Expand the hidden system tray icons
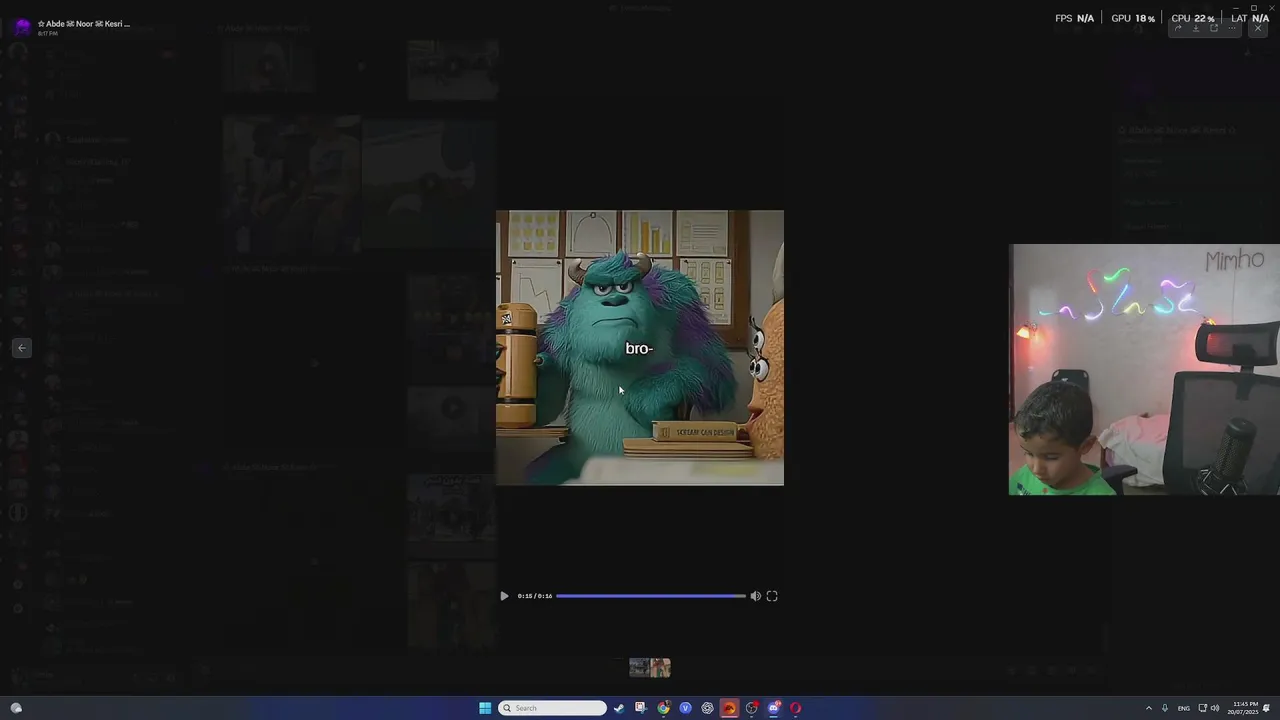 pos(1148,708)
